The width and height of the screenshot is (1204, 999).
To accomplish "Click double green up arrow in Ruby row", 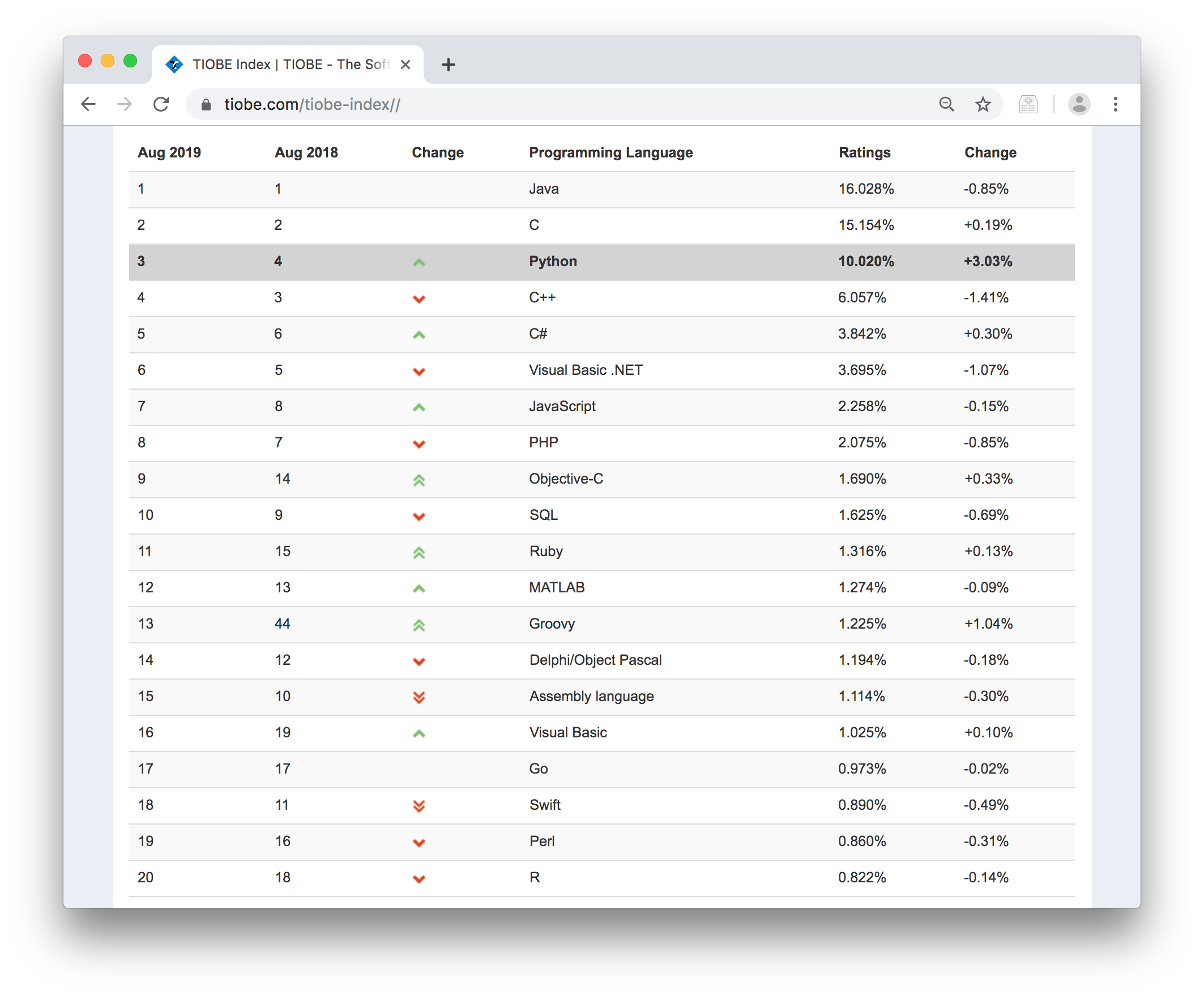I will pyautogui.click(x=419, y=552).
